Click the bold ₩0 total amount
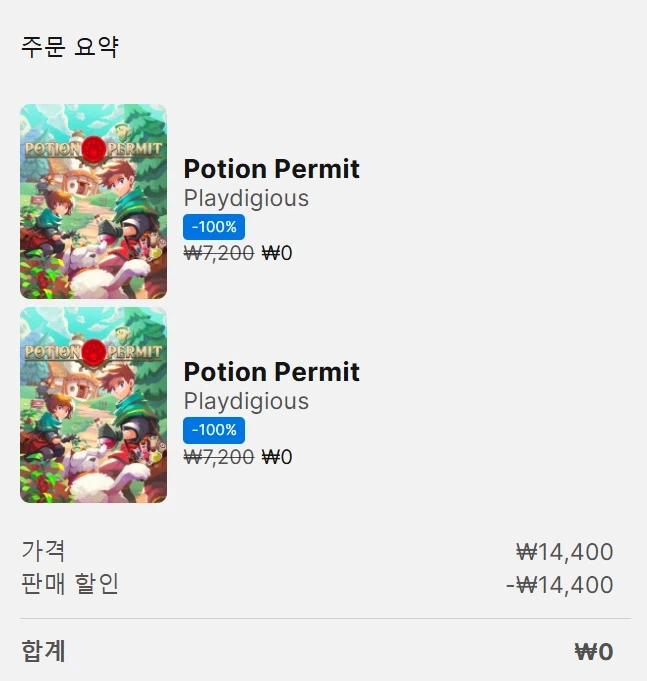The width and height of the screenshot is (647, 681). coord(593,653)
